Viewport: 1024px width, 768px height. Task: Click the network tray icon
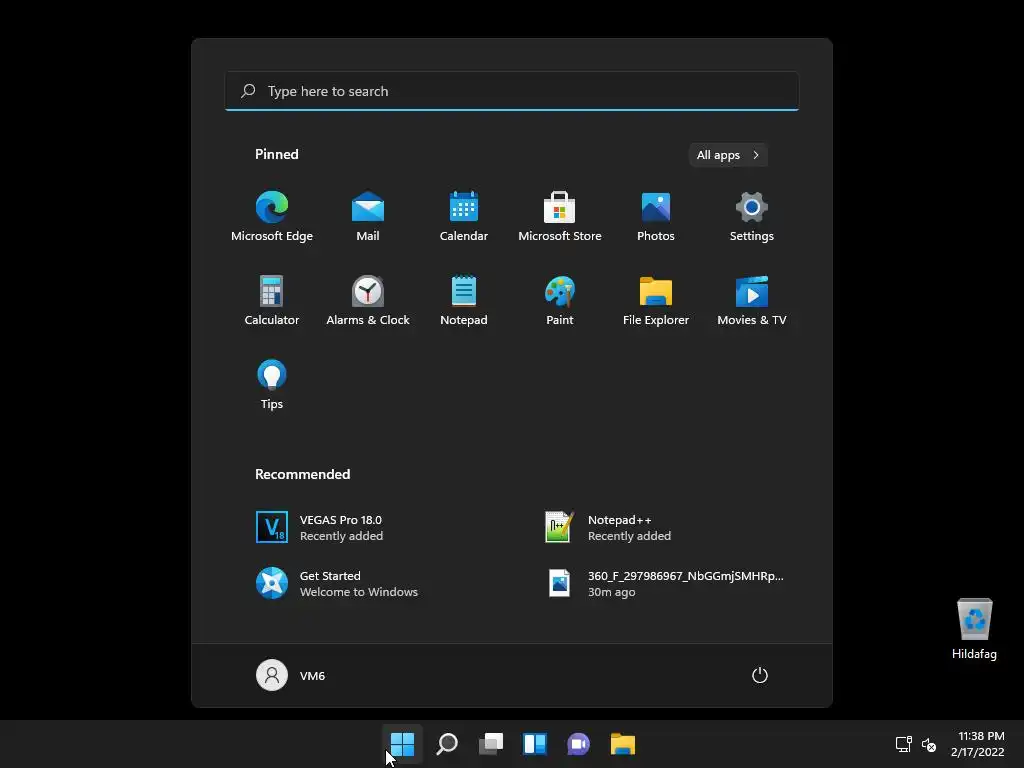tap(904, 744)
